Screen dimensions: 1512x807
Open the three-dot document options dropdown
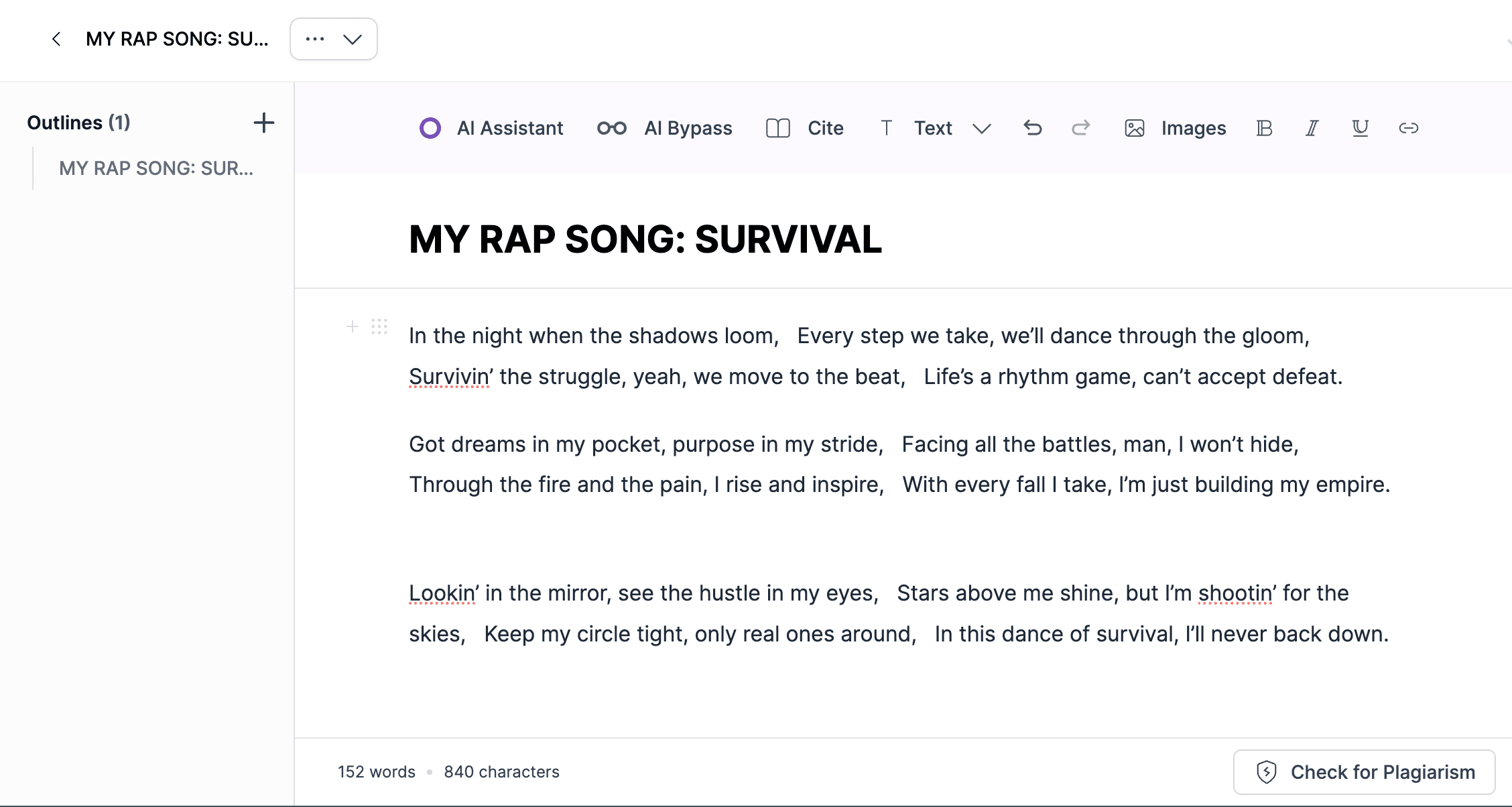coord(334,39)
